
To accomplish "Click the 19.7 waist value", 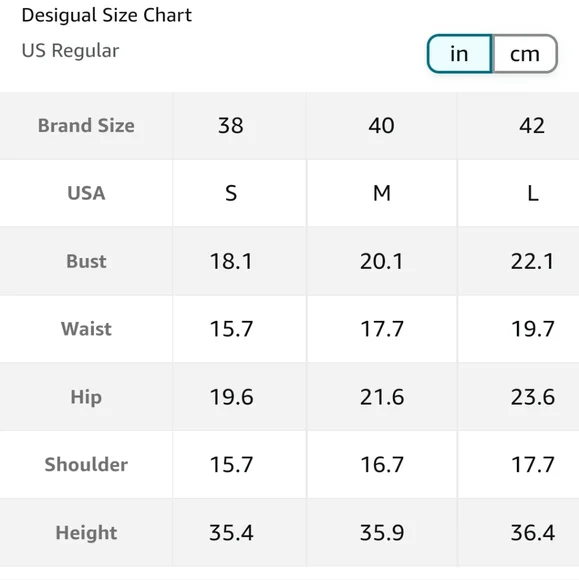I will click(533, 329).
